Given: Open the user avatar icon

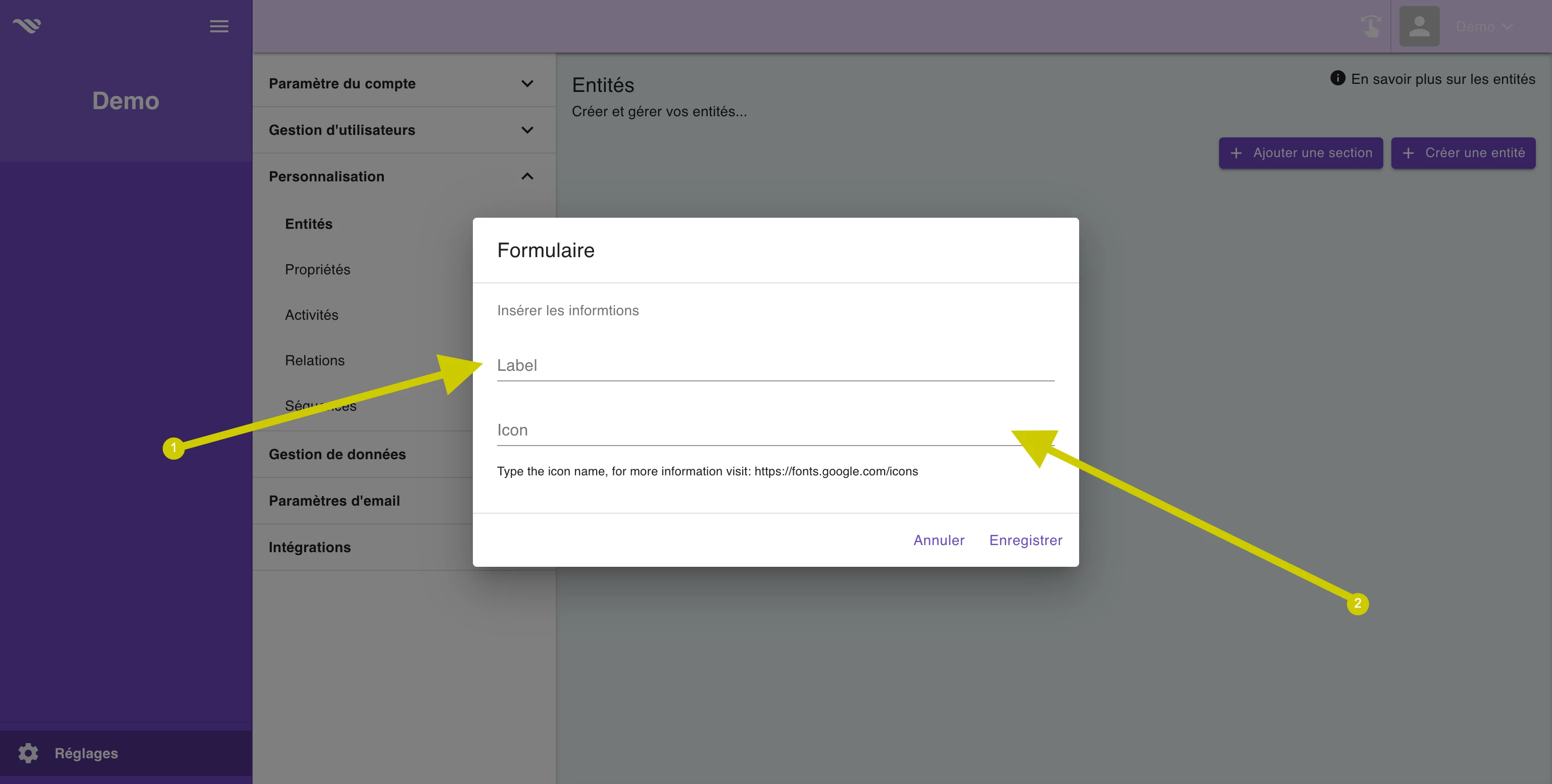Looking at the screenshot, I should point(1419,26).
